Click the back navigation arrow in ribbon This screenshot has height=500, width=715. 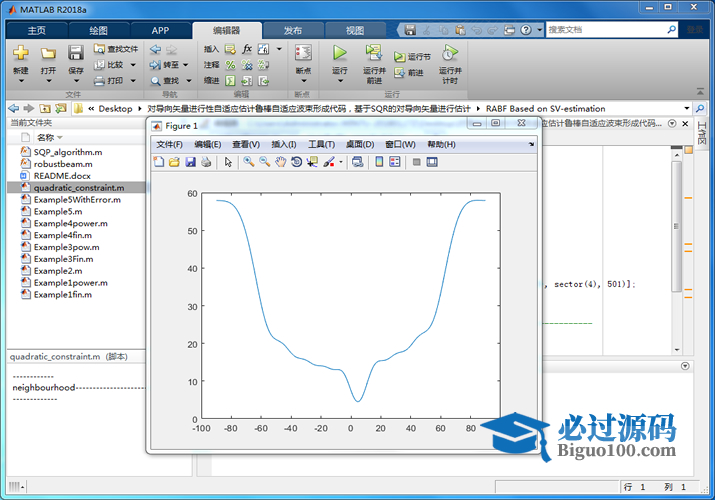[155, 49]
